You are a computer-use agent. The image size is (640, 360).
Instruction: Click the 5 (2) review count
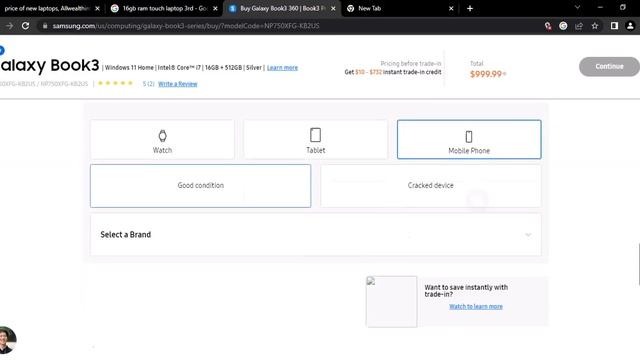pos(148,84)
